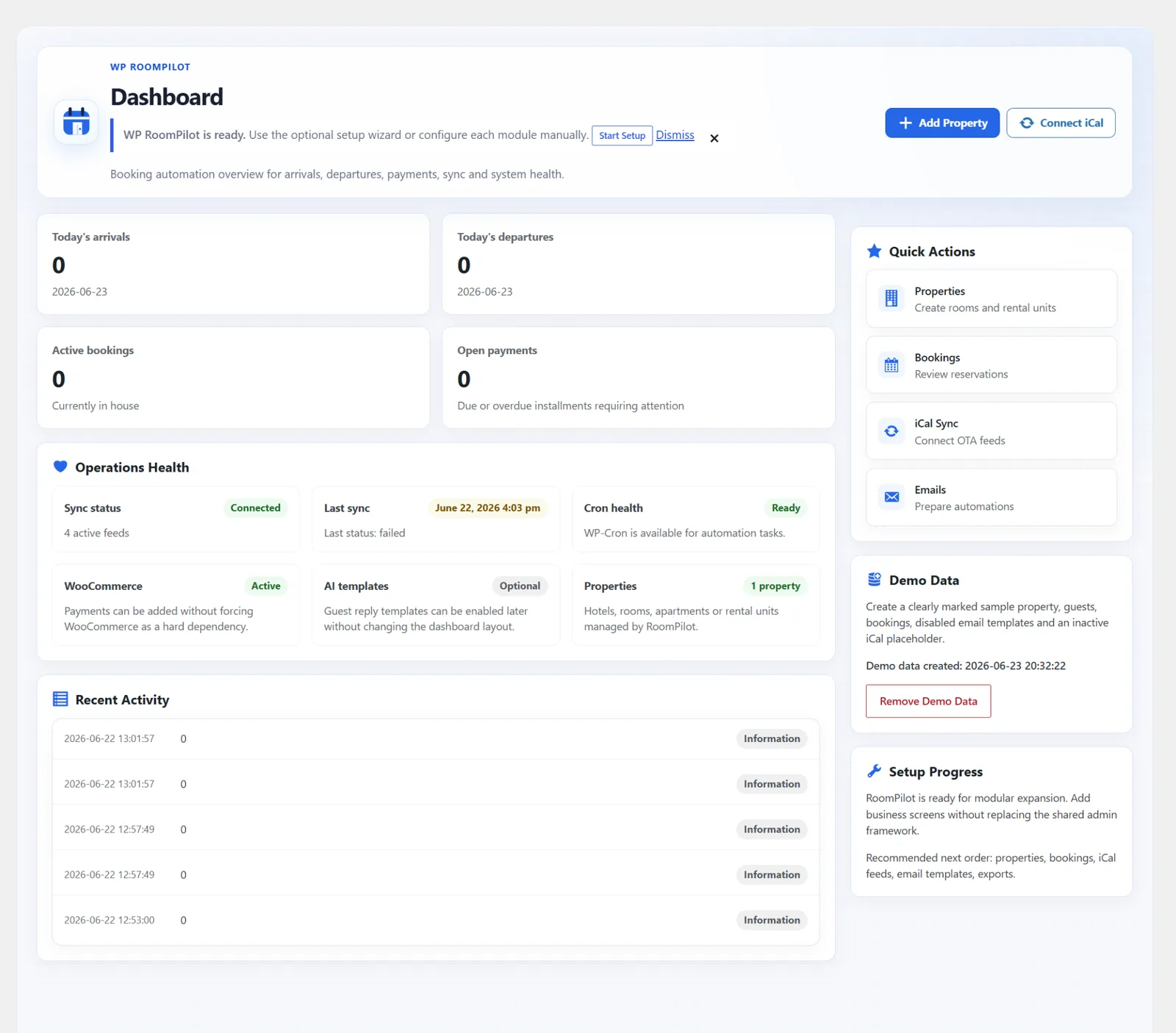The image size is (1176, 1033).
Task: Click the 4 active feeds text
Action: (x=96, y=533)
